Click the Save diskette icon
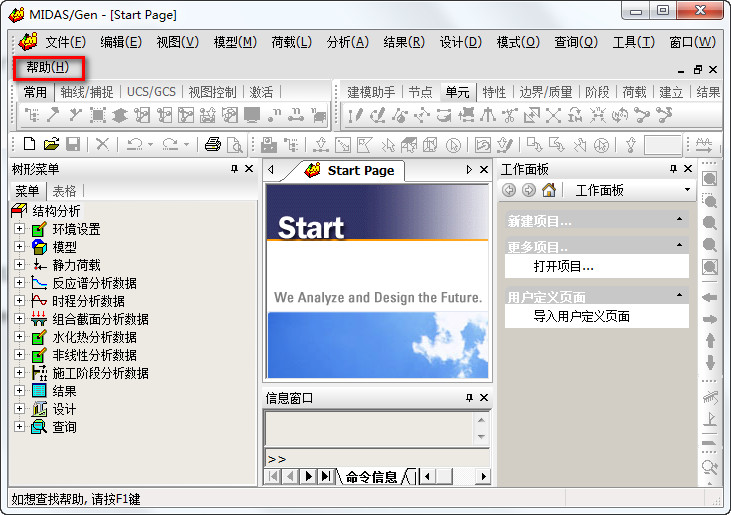 [73, 144]
